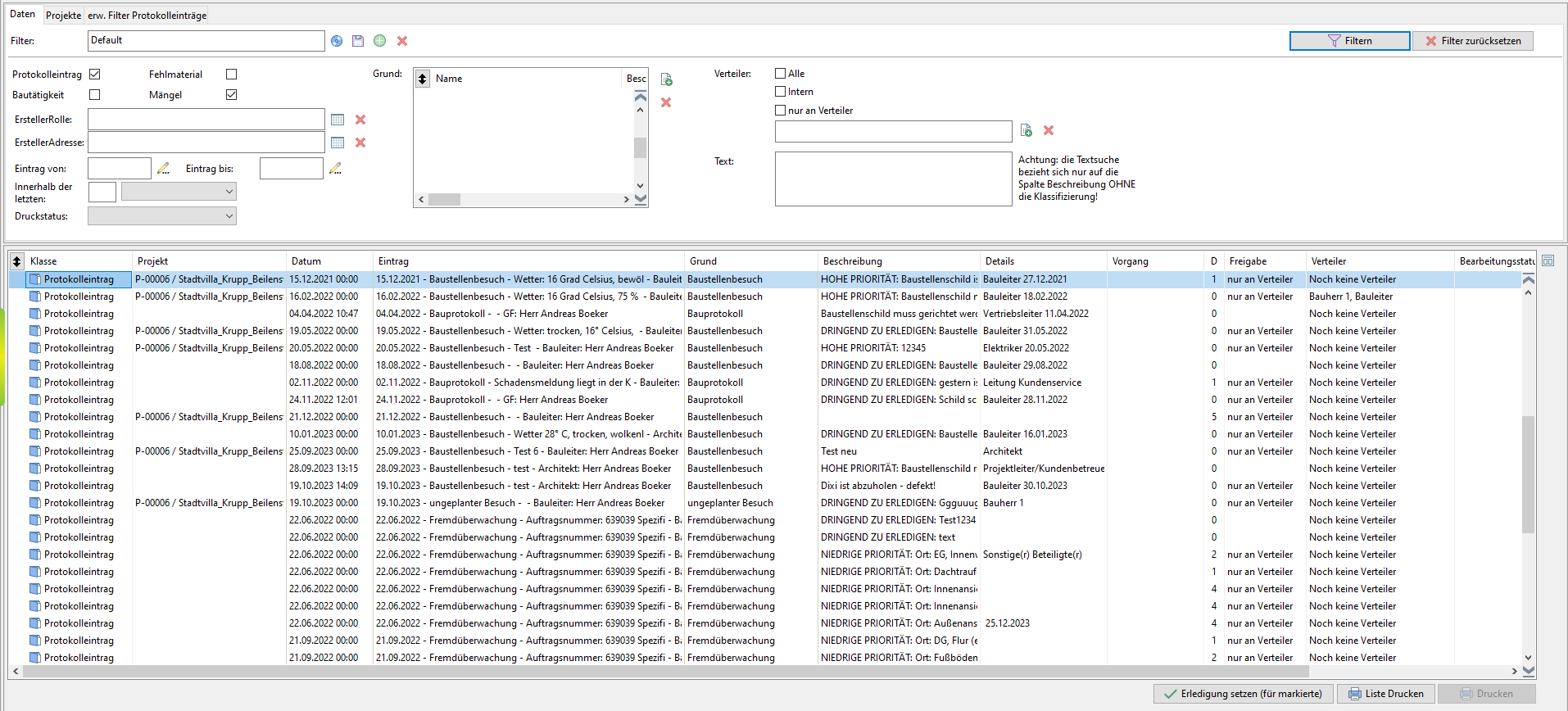Open the lookup table for ErstellerAdresse
This screenshot has width=1568, height=711.
pyautogui.click(x=338, y=143)
